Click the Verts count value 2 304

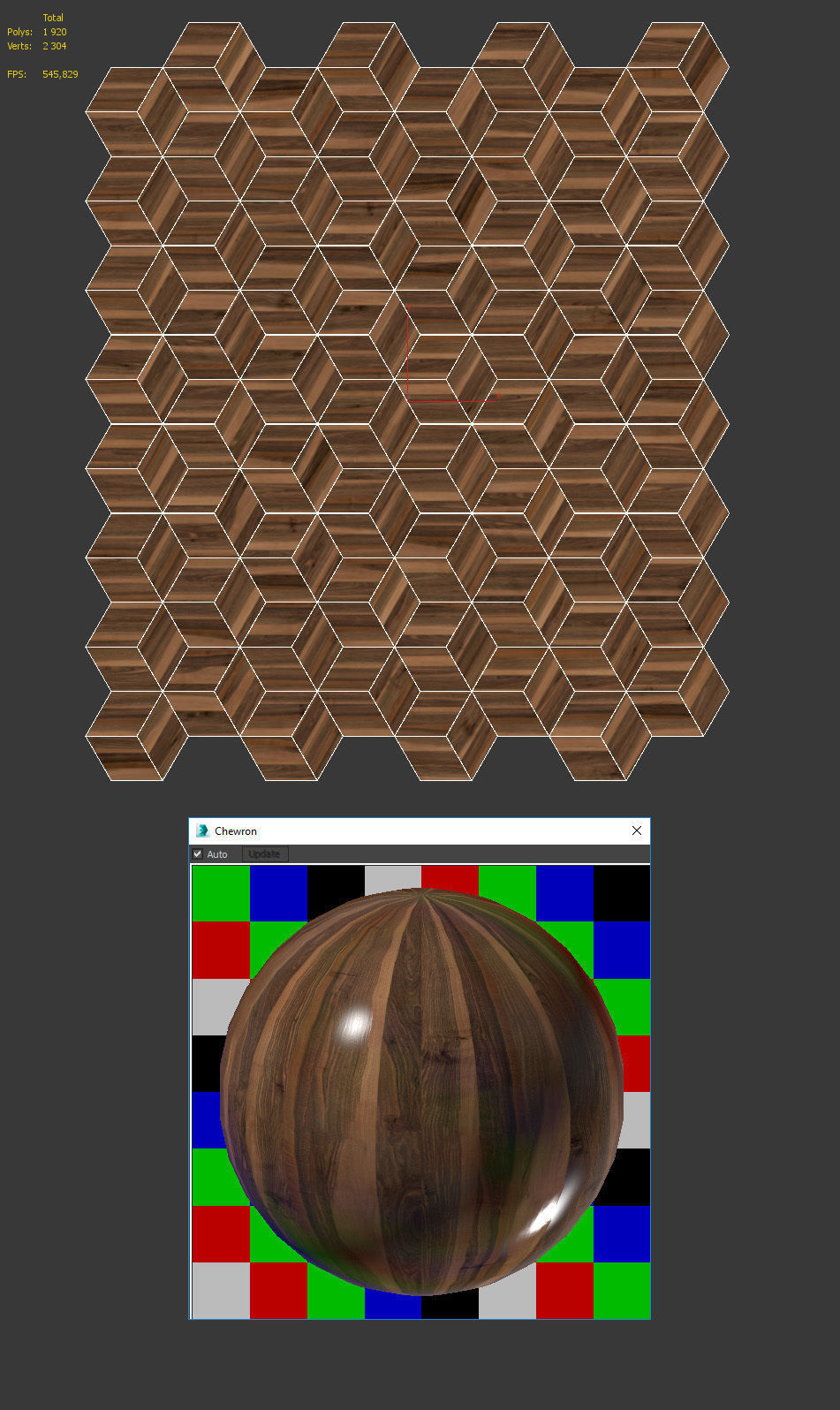[55, 46]
